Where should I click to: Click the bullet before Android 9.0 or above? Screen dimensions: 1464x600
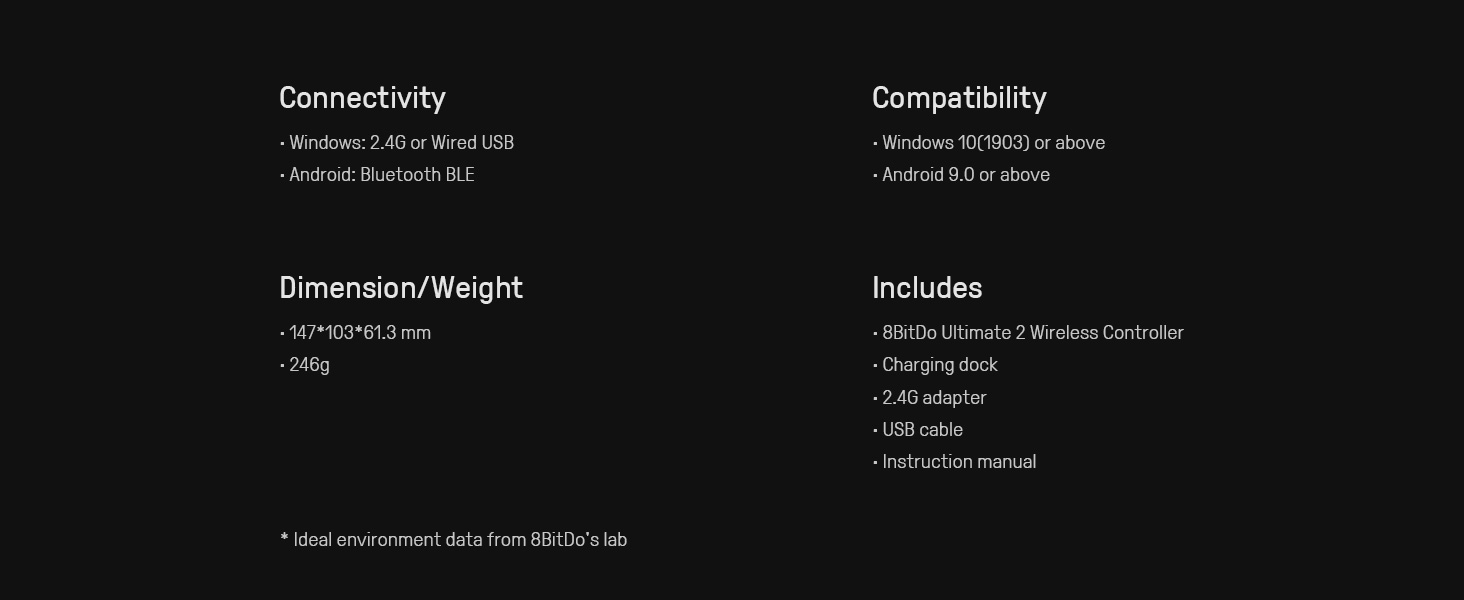(x=875, y=176)
